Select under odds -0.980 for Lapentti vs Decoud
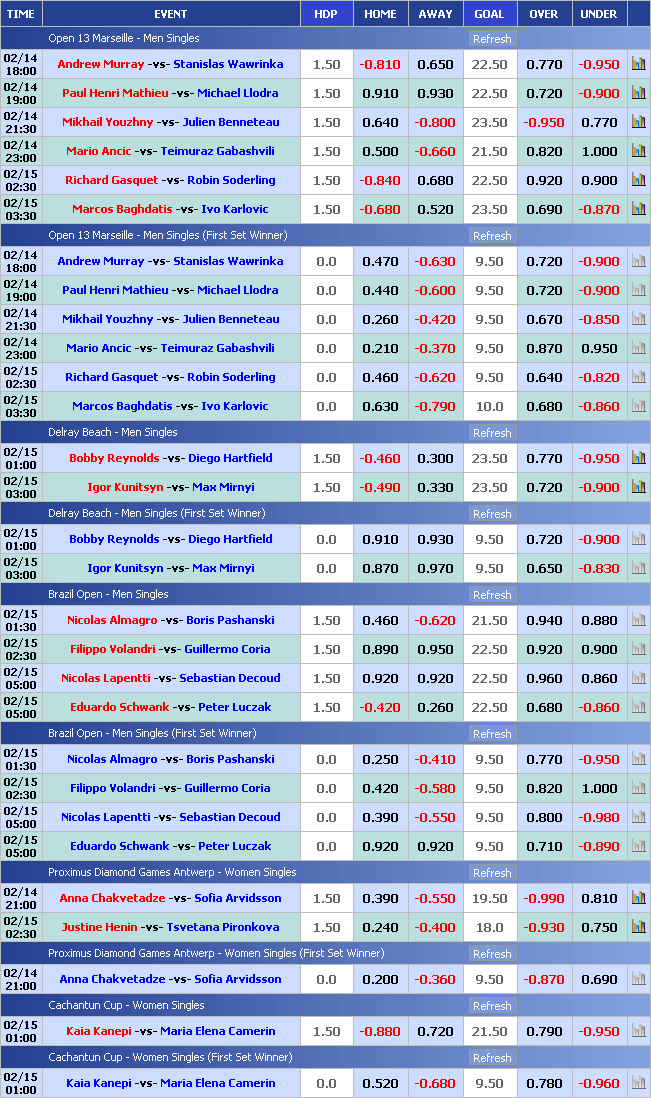651x1098 pixels. tap(599, 817)
